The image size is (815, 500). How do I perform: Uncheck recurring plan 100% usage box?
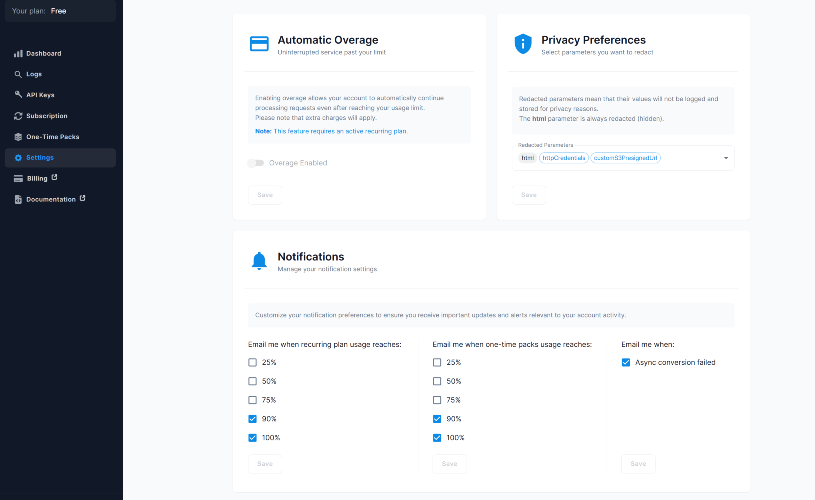pyautogui.click(x=253, y=438)
